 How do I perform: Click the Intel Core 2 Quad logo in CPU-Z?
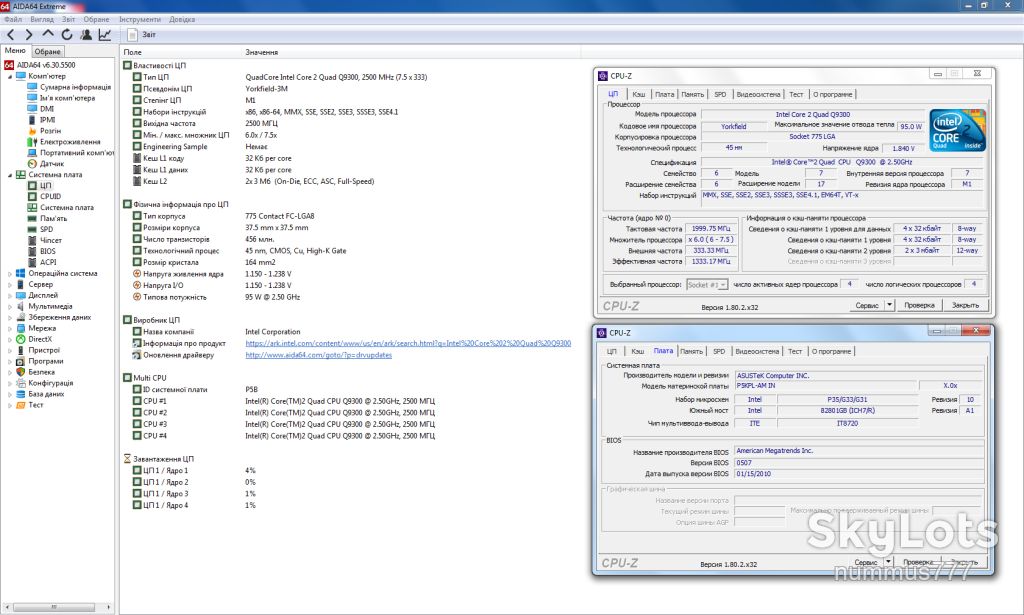coord(957,131)
